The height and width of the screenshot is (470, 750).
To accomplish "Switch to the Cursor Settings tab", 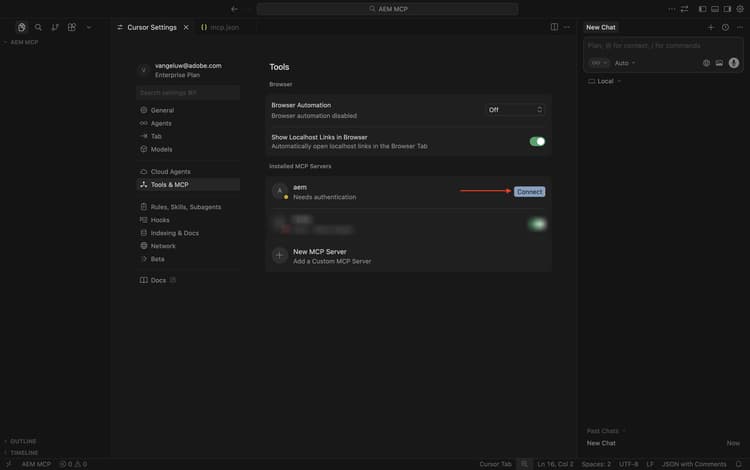I will [x=152, y=27].
